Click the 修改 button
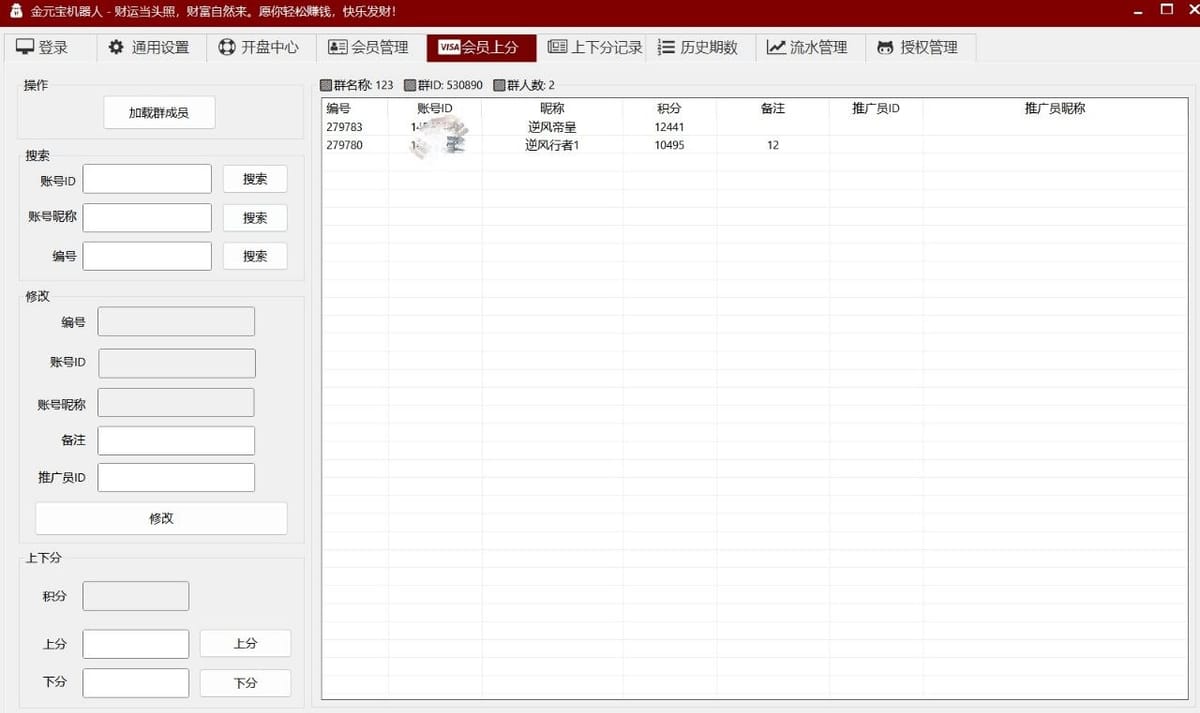This screenshot has height=713, width=1200. point(161,518)
